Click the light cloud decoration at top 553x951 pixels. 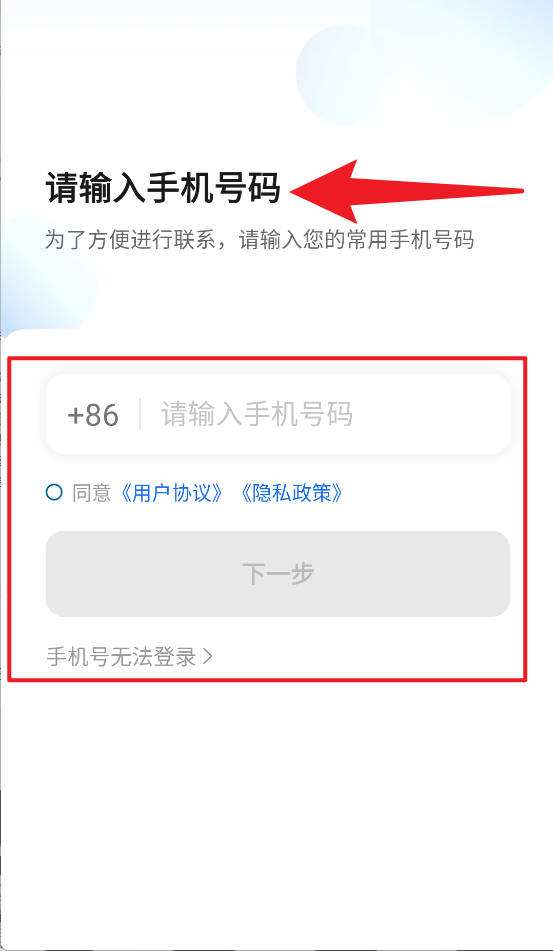(424, 61)
